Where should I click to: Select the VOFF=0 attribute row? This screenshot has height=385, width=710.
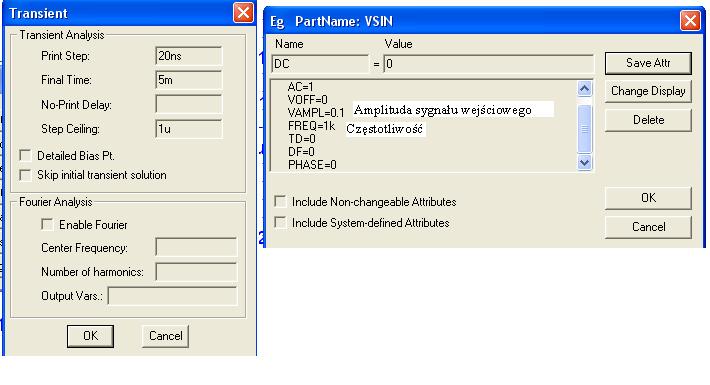(x=307, y=100)
